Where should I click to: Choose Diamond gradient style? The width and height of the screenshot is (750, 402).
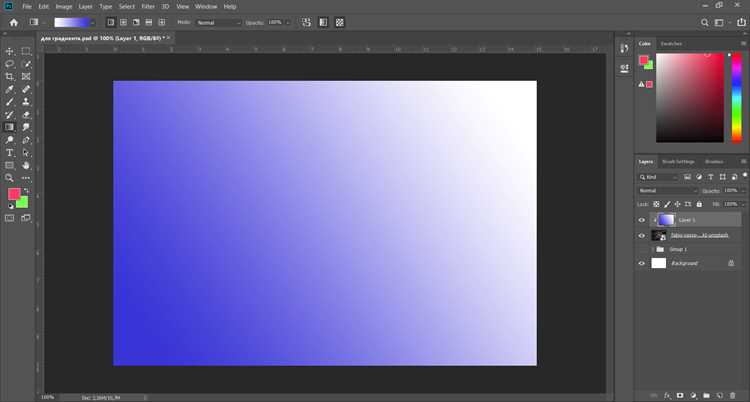pyautogui.click(x=162, y=22)
